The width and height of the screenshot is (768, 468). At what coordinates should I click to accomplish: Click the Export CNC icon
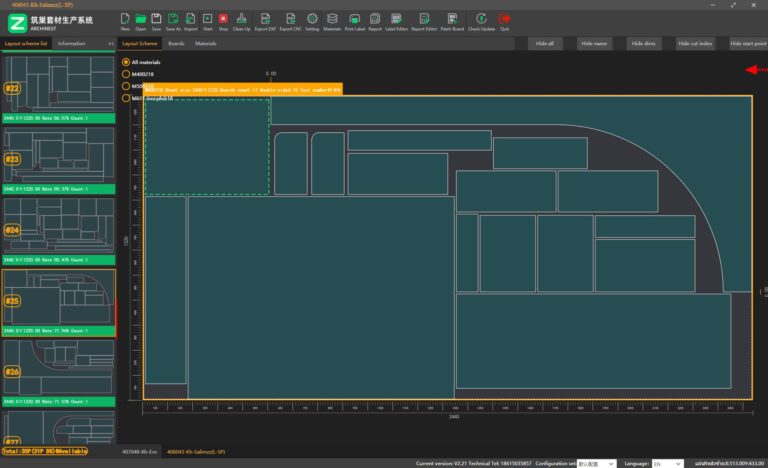click(x=291, y=19)
